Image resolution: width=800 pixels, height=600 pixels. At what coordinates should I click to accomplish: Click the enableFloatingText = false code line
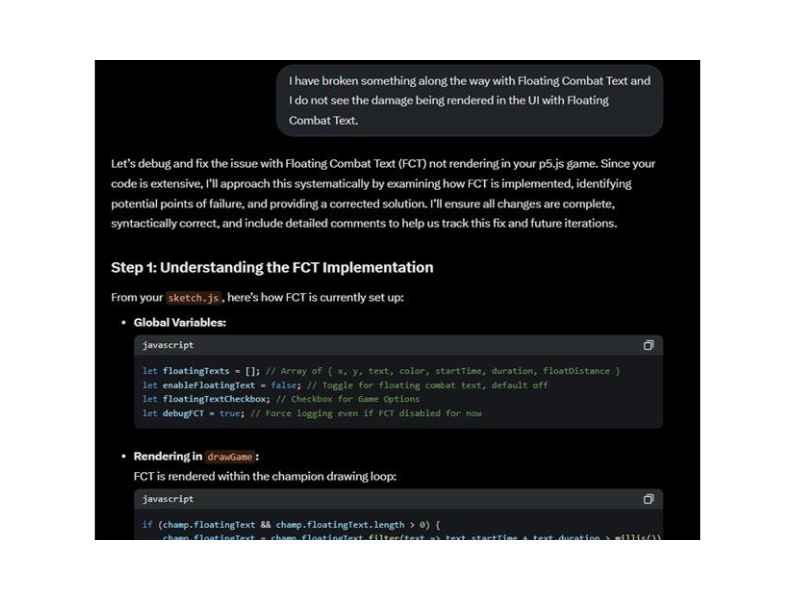click(x=345, y=385)
